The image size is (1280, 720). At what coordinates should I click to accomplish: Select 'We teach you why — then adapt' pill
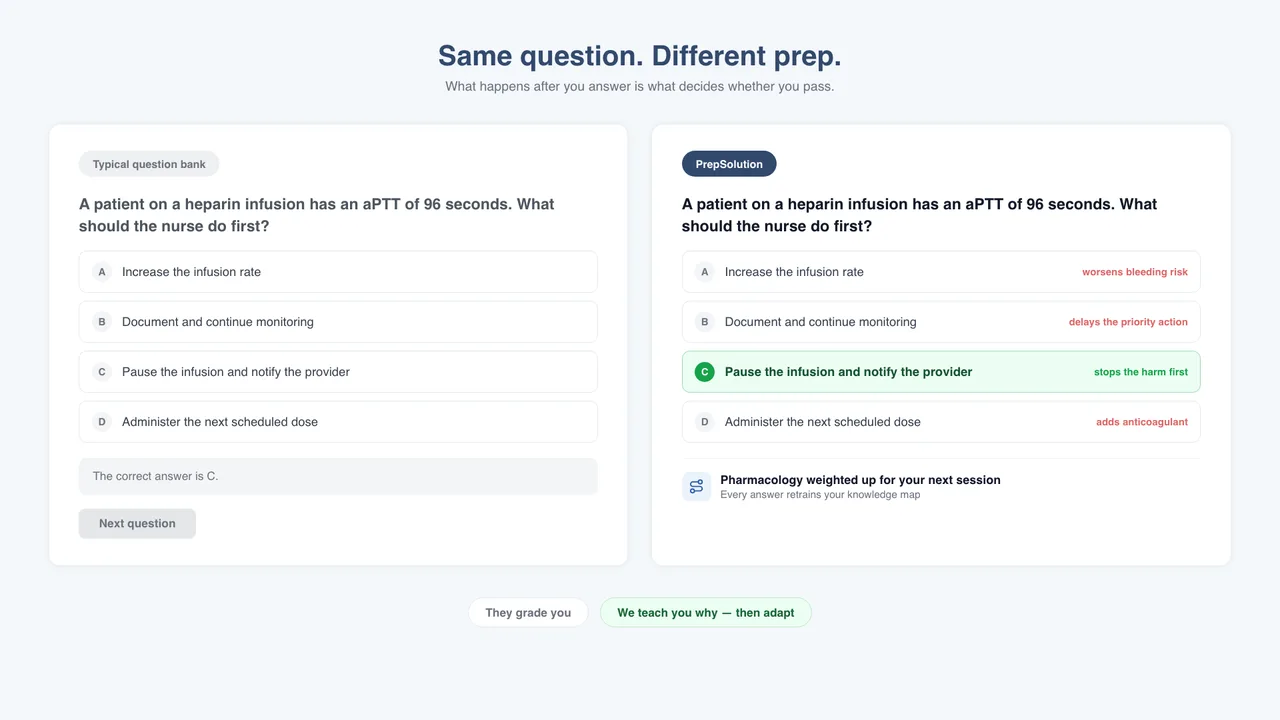[x=706, y=613]
